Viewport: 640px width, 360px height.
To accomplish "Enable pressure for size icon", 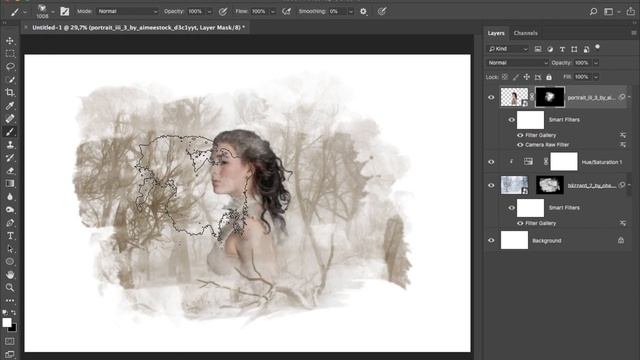I will (382, 11).
